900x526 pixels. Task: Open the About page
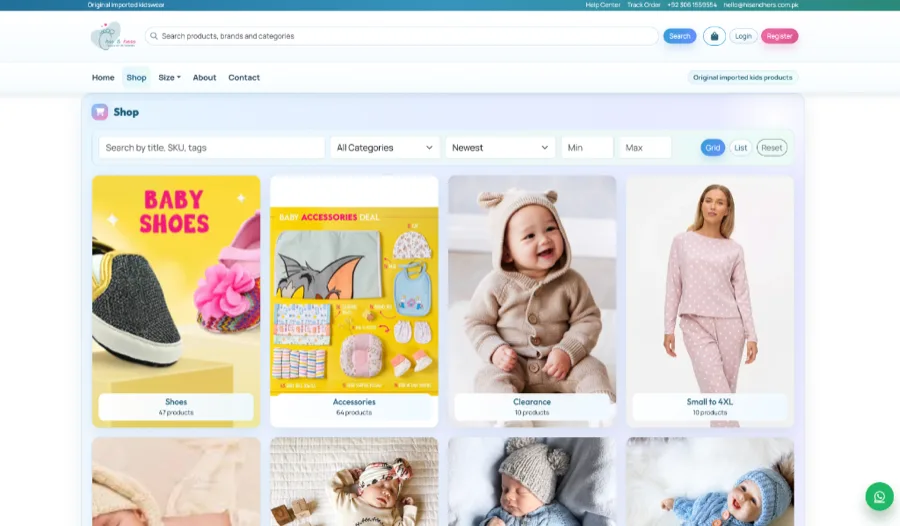point(204,78)
